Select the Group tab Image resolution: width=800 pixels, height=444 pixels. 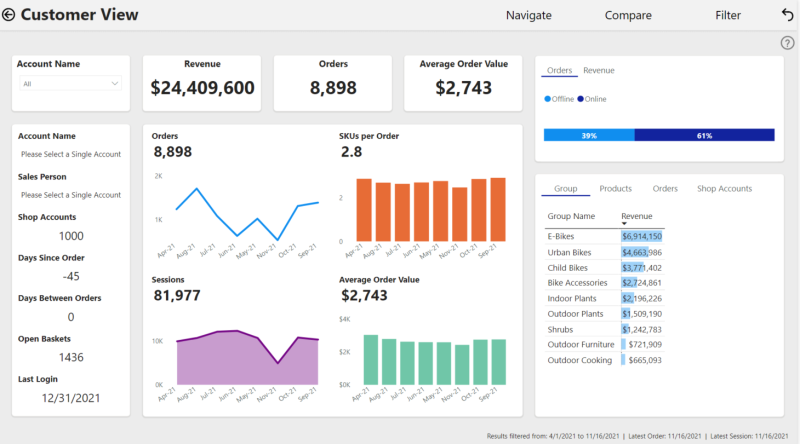(x=565, y=188)
